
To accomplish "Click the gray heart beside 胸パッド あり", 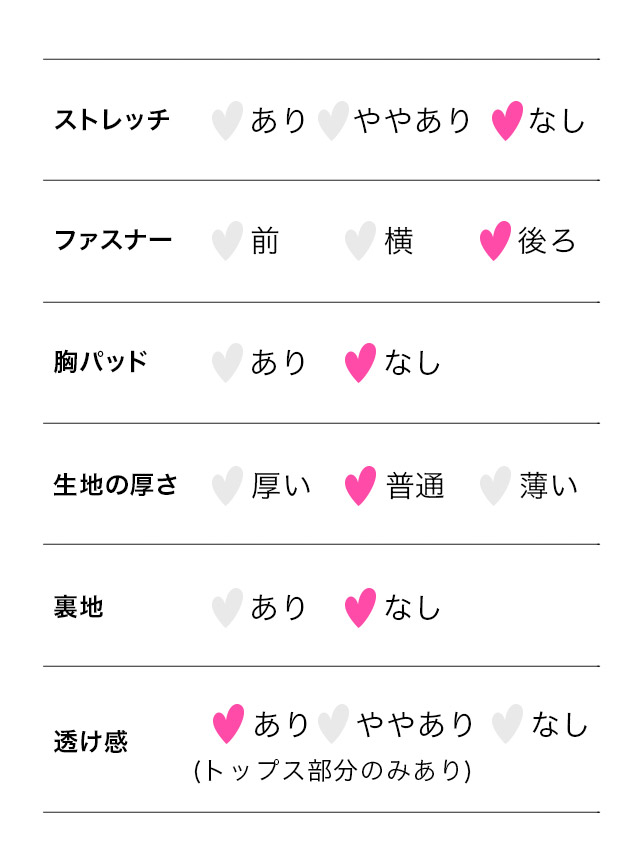I will (227, 363).
